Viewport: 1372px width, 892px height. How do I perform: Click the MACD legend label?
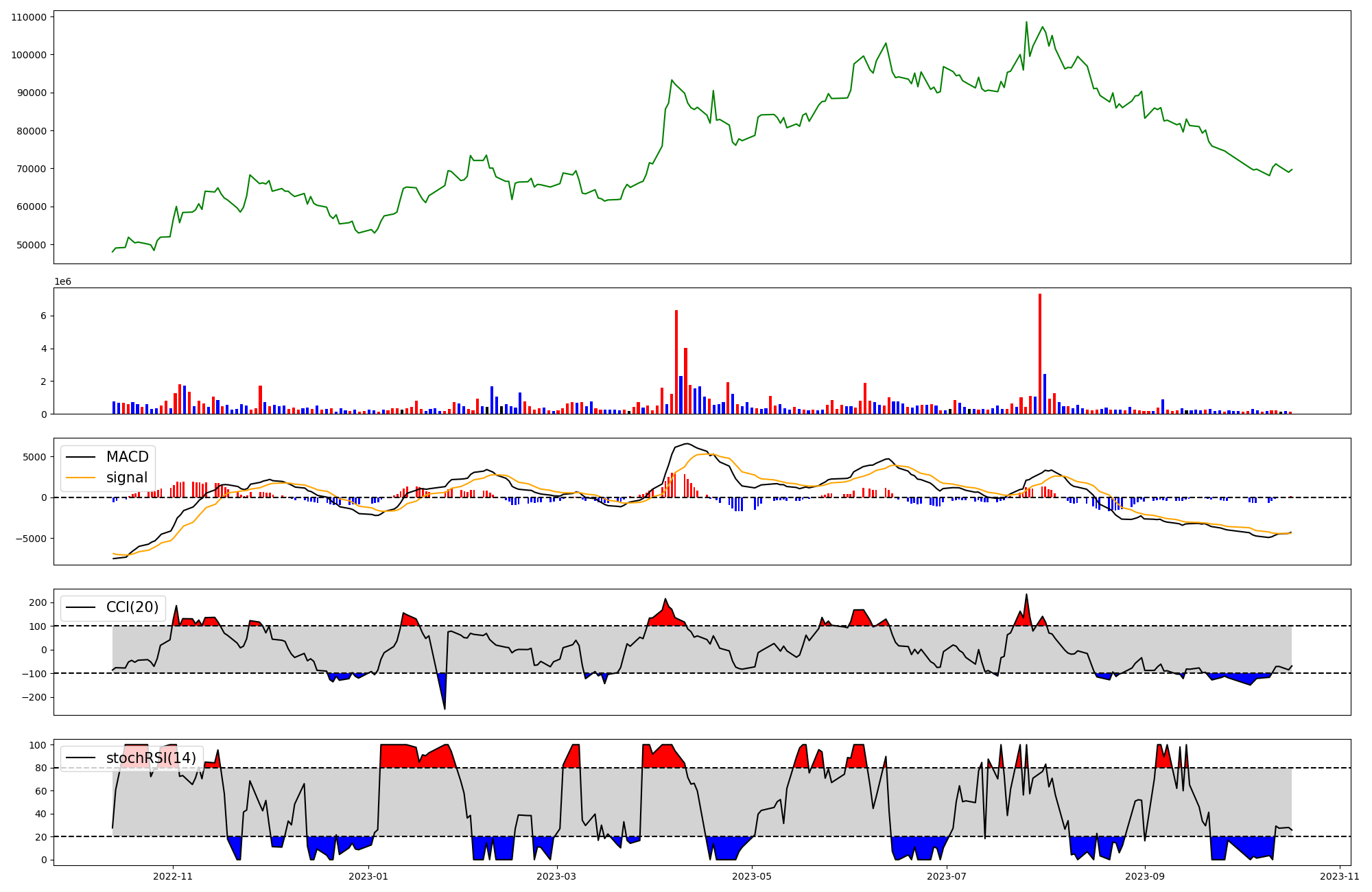click(x=127, y=457)
